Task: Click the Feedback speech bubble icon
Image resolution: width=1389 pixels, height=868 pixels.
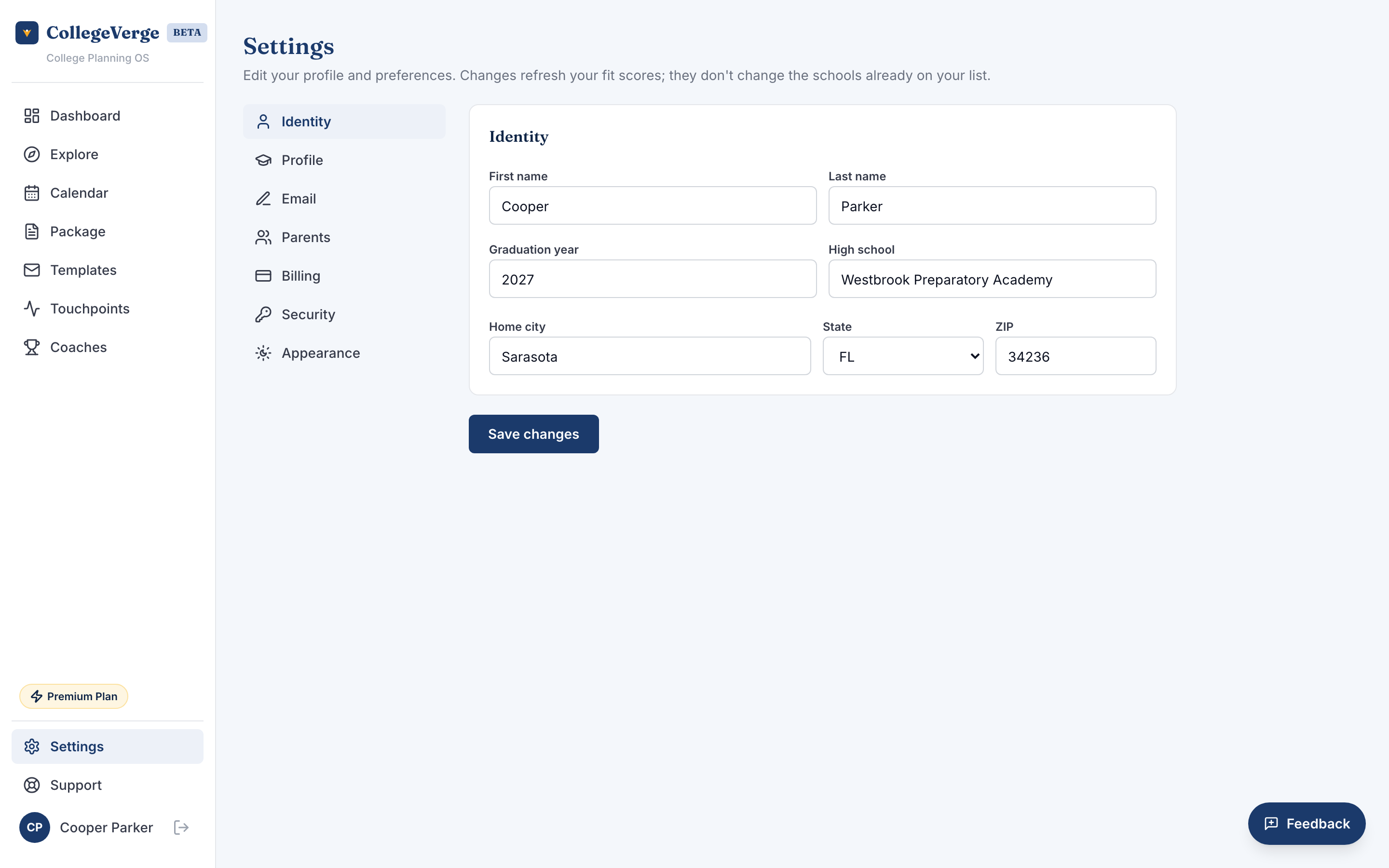Action: click(x=1271, y=823)
